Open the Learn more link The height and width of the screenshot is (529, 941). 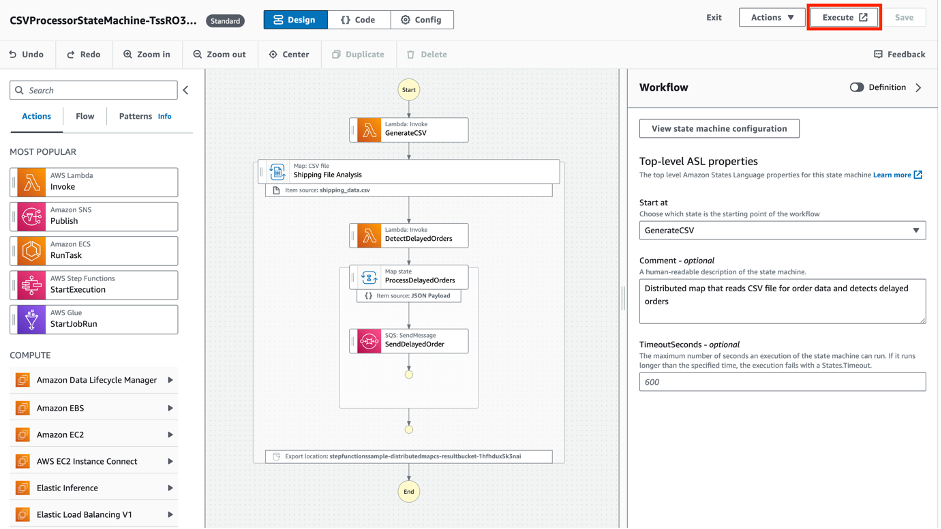click(x=897, y=175)
